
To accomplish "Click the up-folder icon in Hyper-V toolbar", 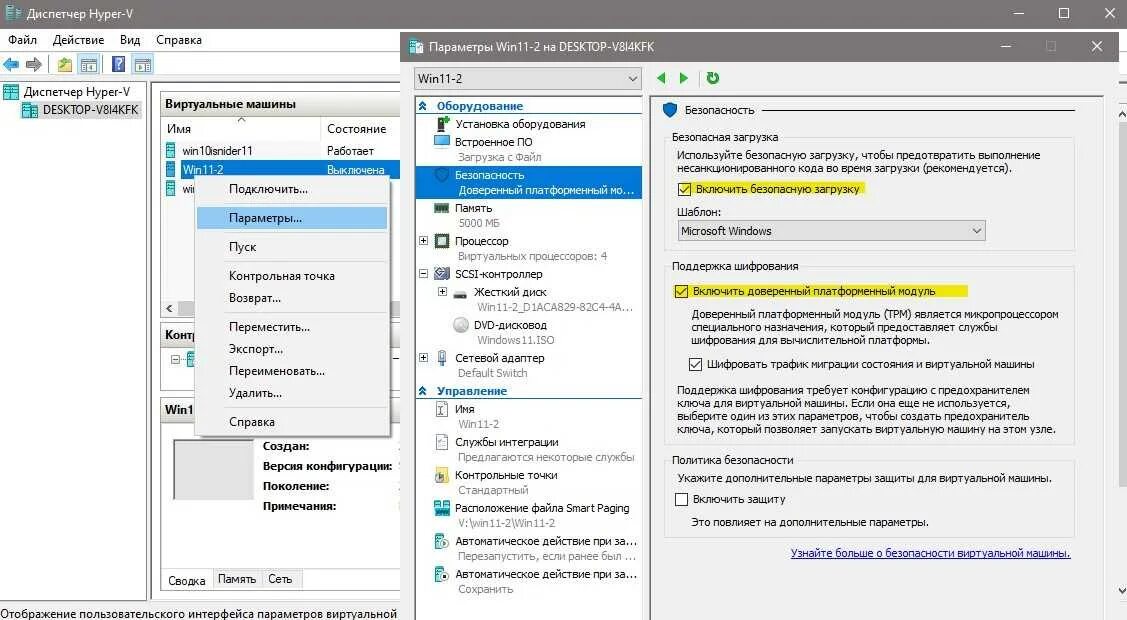I will [65, 65].
